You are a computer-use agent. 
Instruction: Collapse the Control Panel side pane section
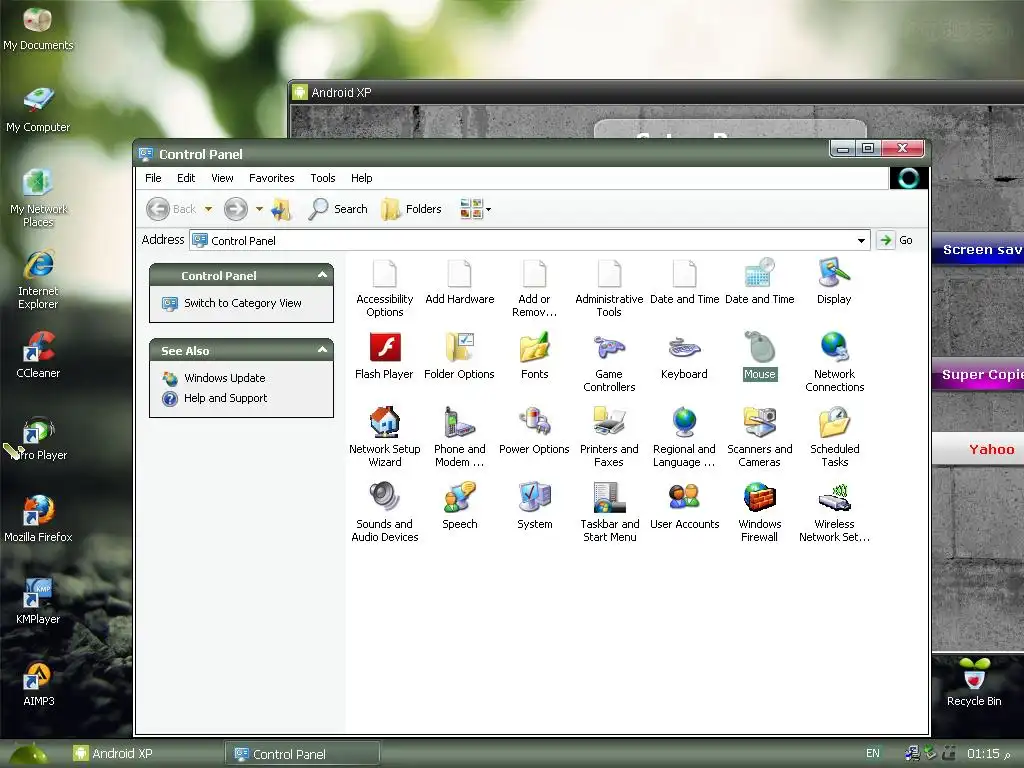pos(322,275)
